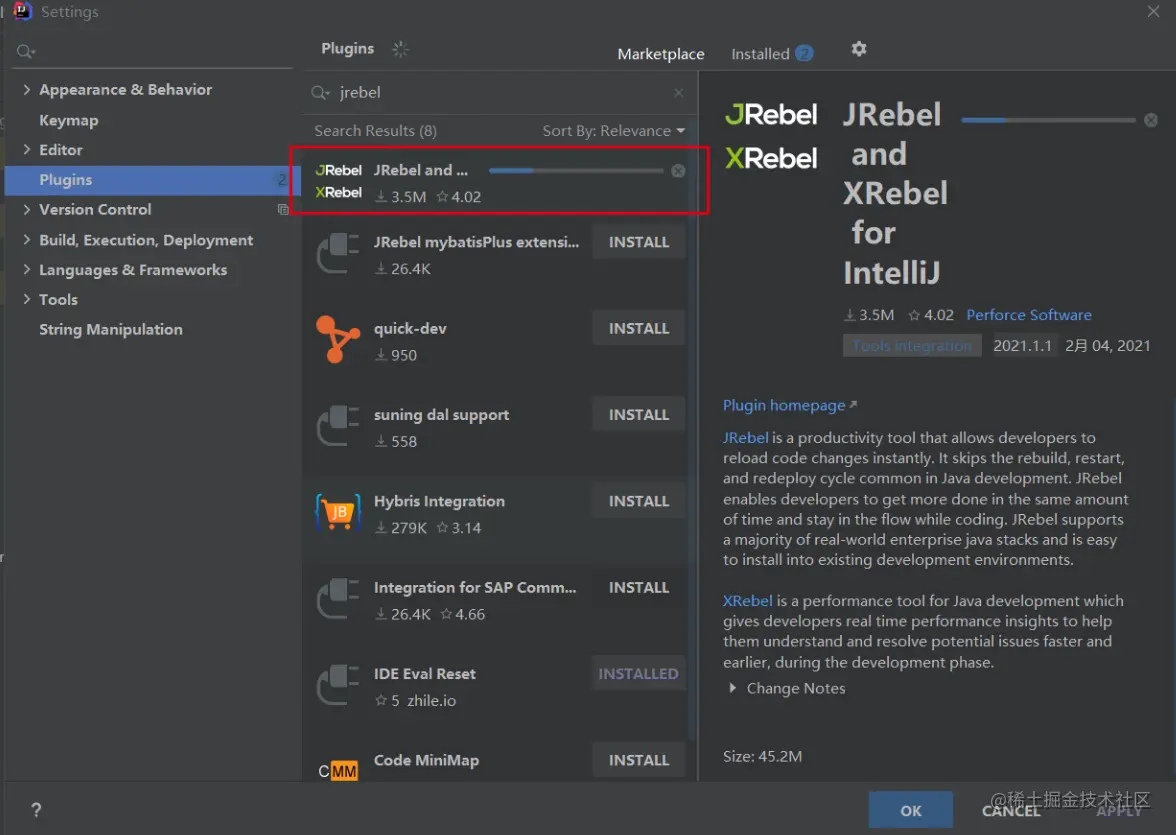This screenshot has height=835, width=1176.
Task: Open the plugins settings gear menu
Action: [859, 49]
